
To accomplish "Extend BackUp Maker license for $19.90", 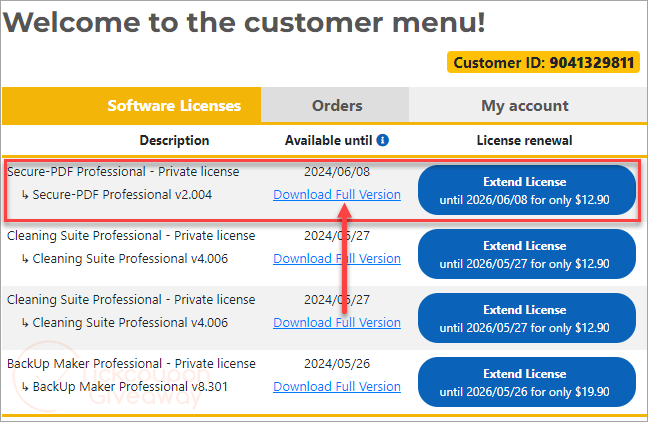I will pos(527,382).
